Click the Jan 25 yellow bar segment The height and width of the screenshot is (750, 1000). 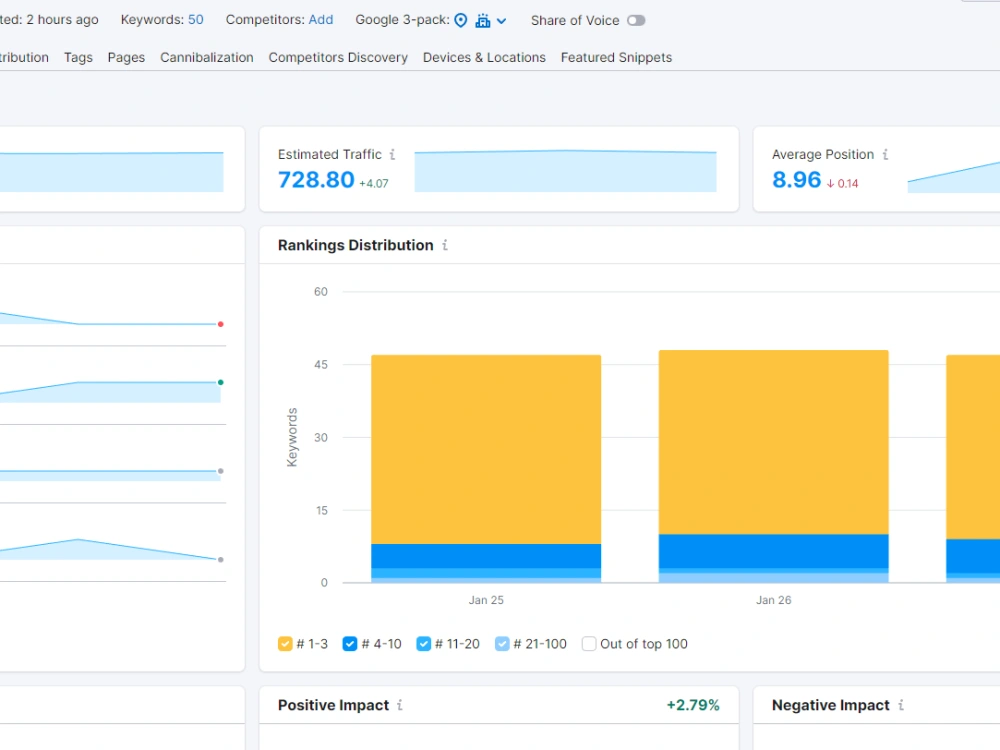pos(486,449)
